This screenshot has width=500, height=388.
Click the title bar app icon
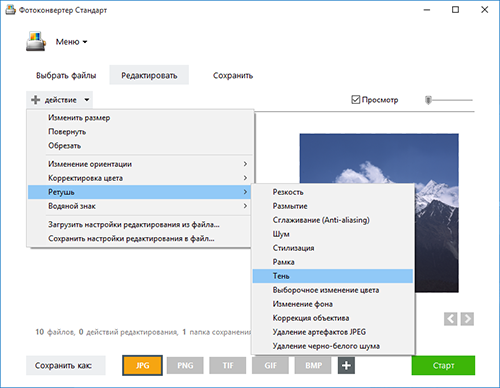[10, 10]
